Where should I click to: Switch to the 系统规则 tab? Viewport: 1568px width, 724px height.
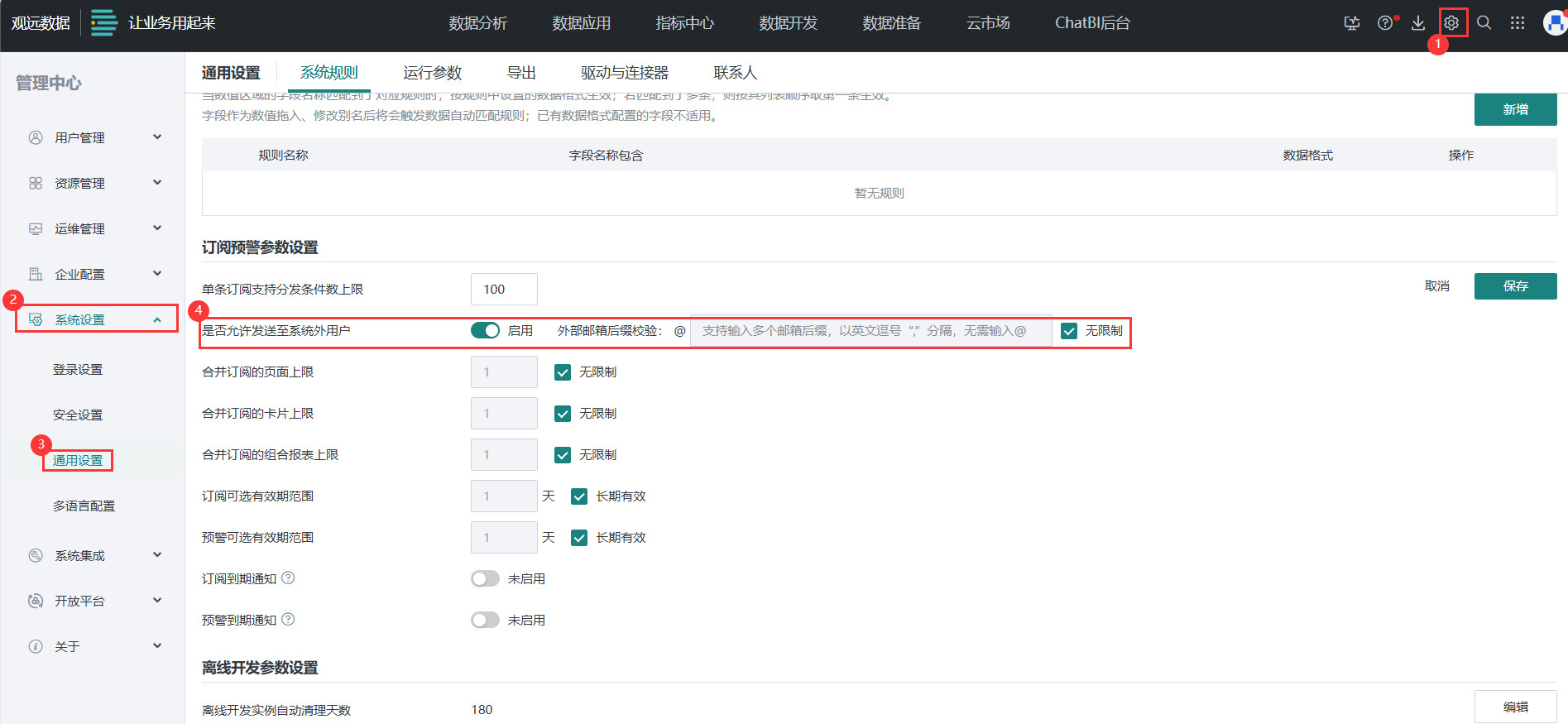pyautogui.click(x=328, y=73)
